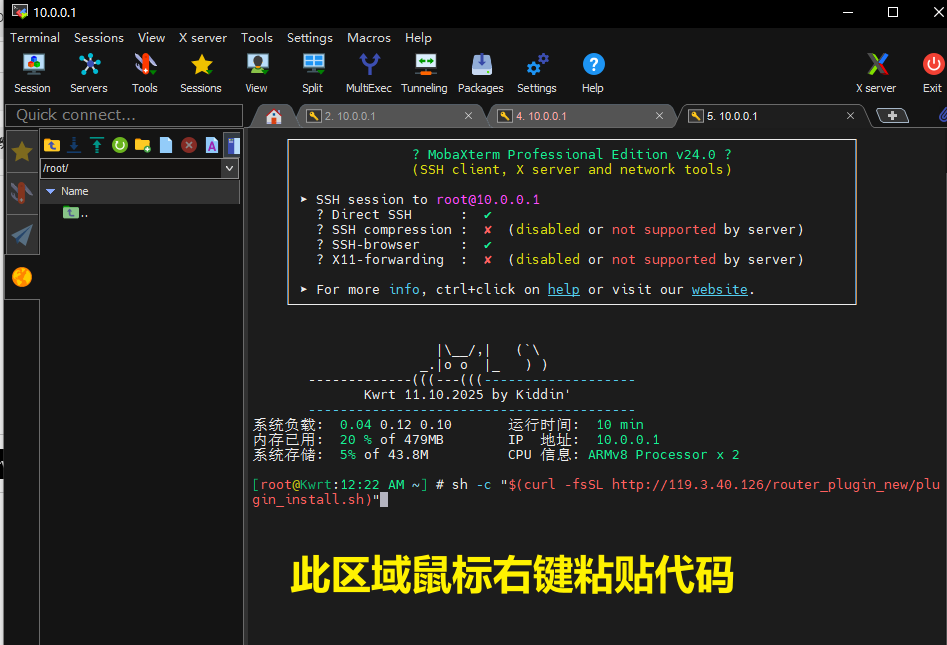Switch to Tools sidebar tab with knife icon
The height and width of the screenshot is (645, 947).
click(22, 192)
